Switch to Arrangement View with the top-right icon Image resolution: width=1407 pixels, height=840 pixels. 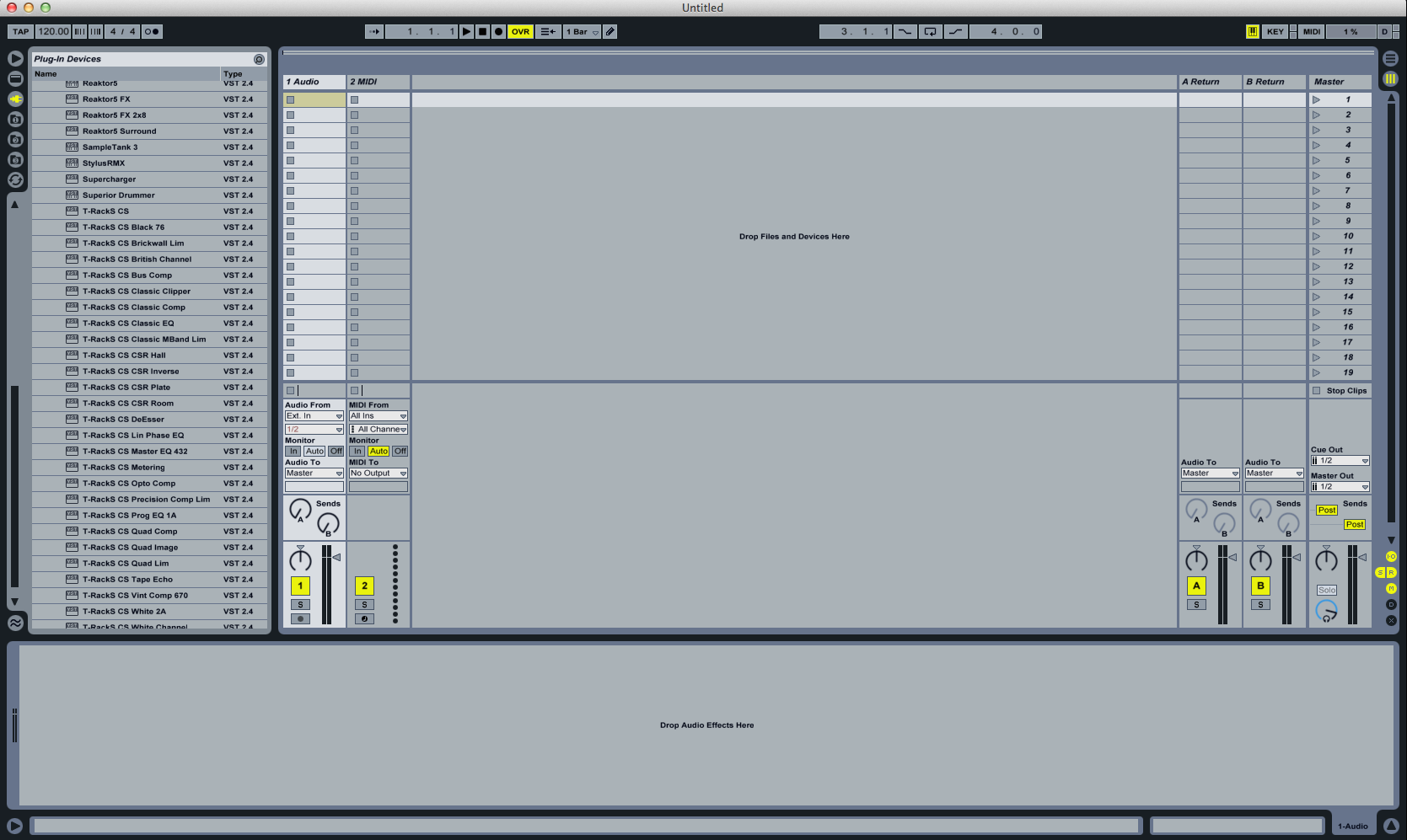[x=1390, y=58]
